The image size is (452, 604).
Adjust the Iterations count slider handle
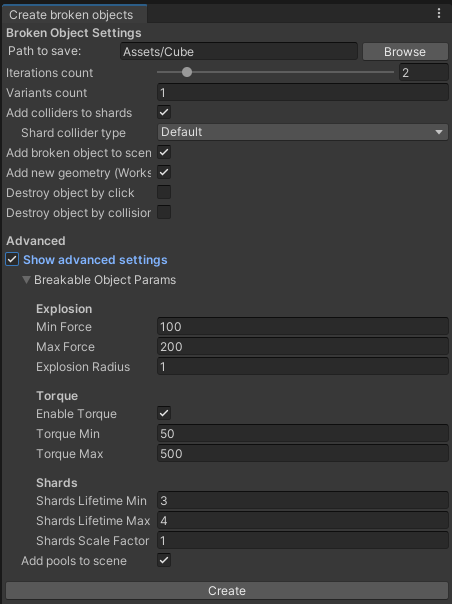tap(187, 72)
